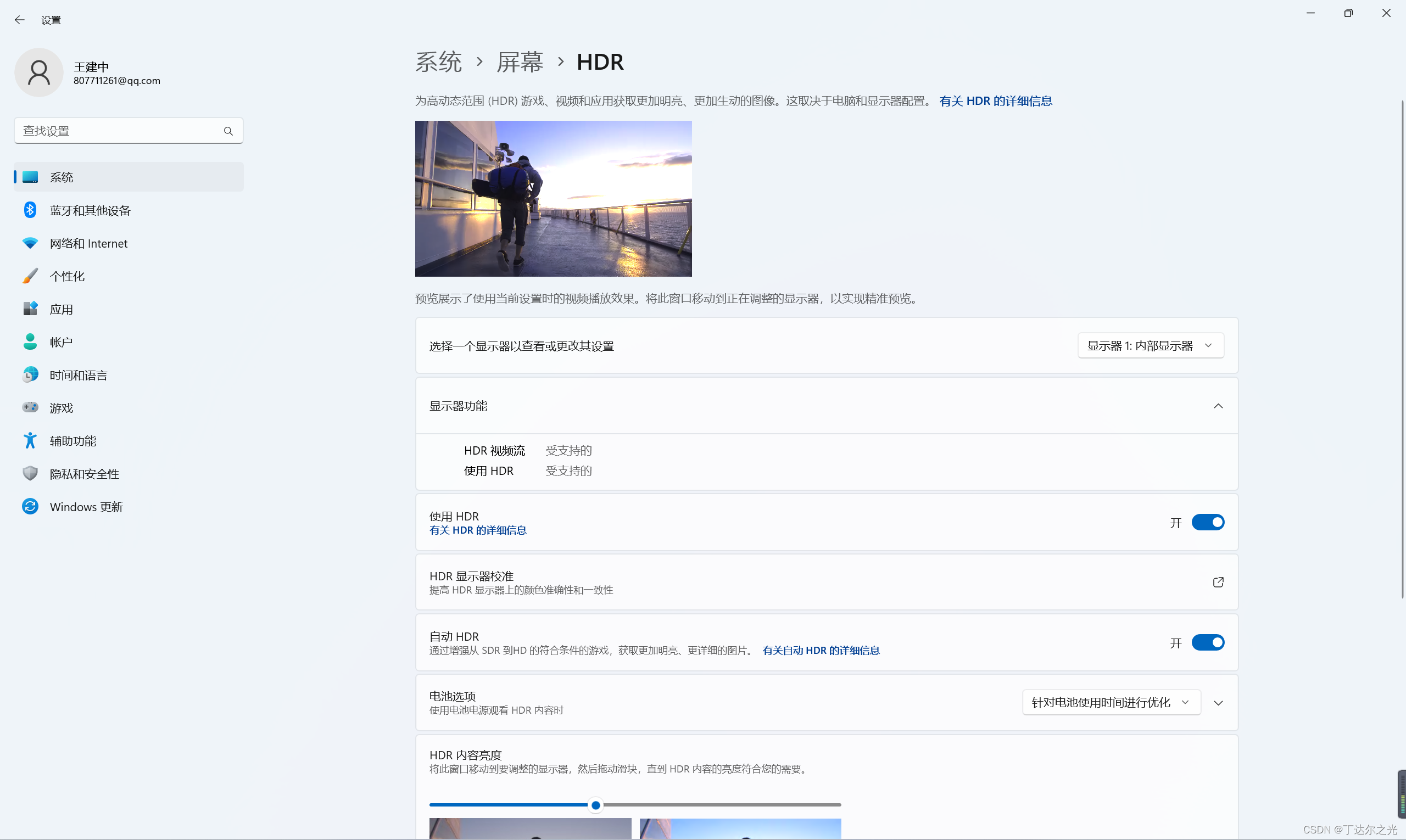This screenshot has width=1406, height=840.
Task: Click the 电池选项 label
Action: click(453, 696)
